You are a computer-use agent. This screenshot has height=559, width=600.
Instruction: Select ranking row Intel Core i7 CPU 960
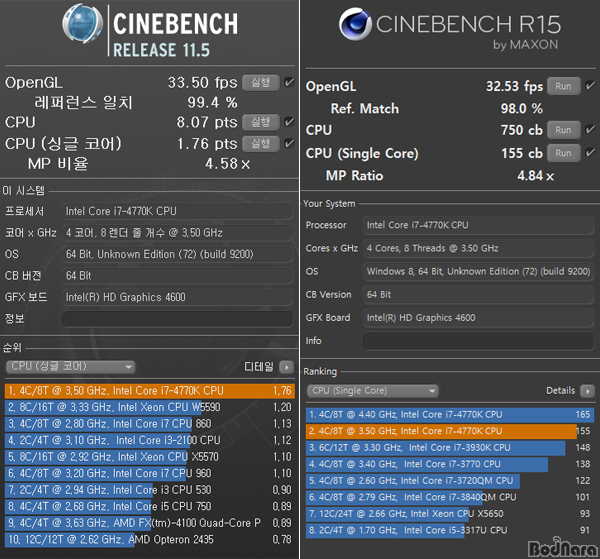tap(150, 473)
